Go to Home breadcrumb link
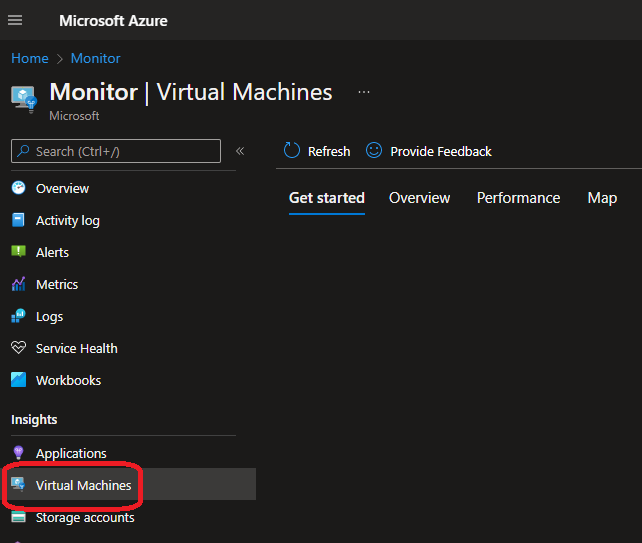The height and width of the screenshot is (543, 642). tap(29, 59)
